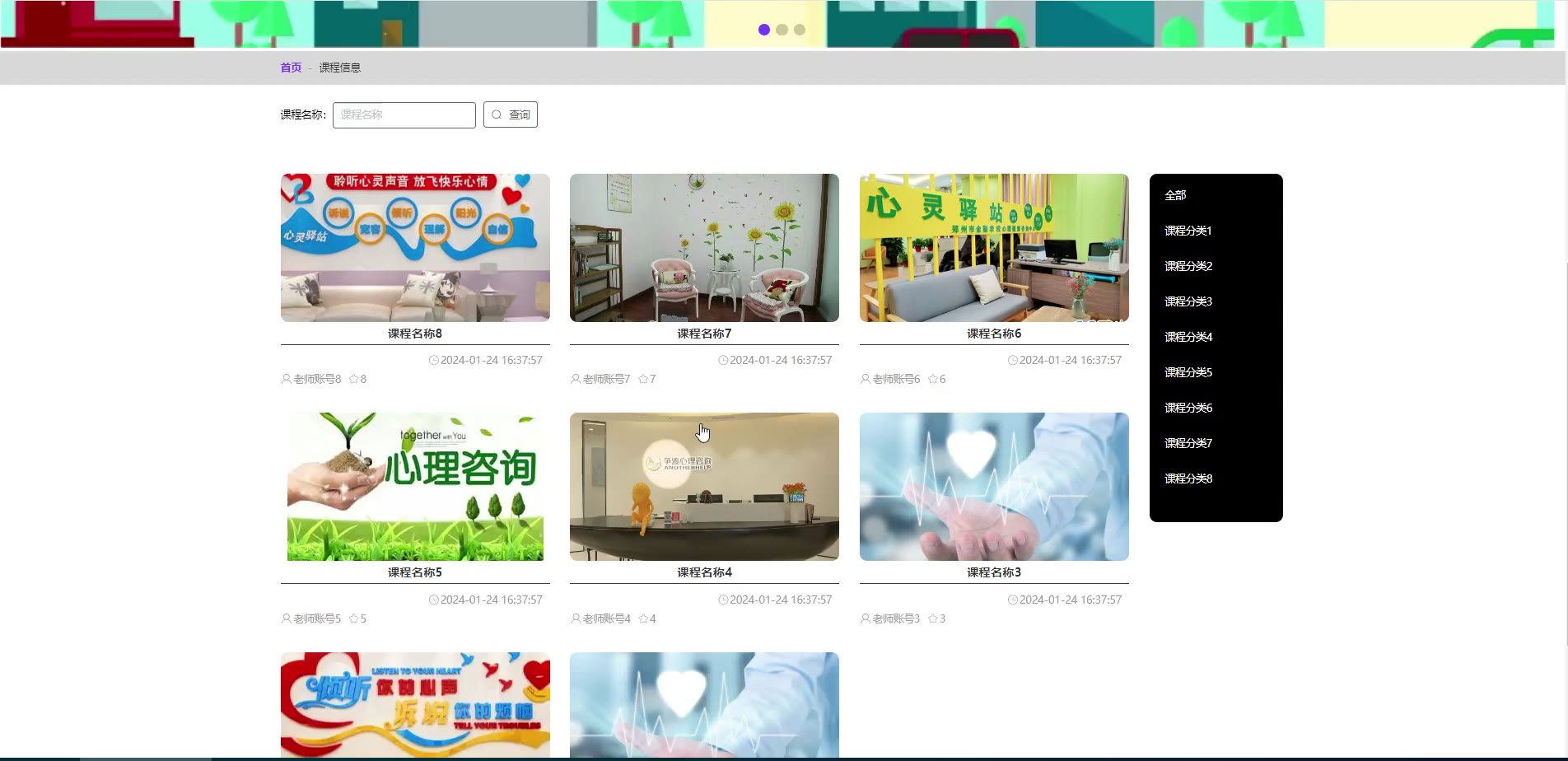Select 课程分类6 in the sidebar
This screenshot has width=1568, height=761.
(x=1188, y=408)
